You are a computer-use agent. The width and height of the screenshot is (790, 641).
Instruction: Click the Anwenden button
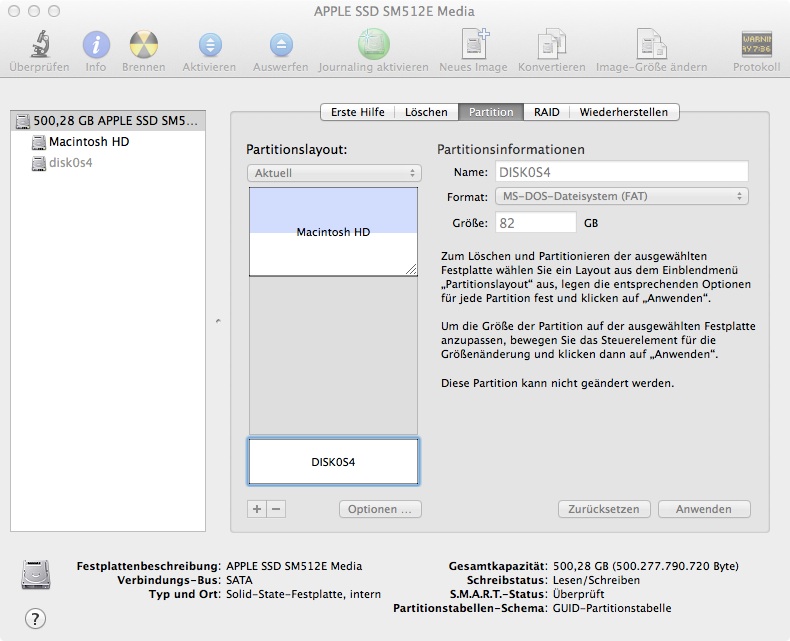[x=704, y=509]
